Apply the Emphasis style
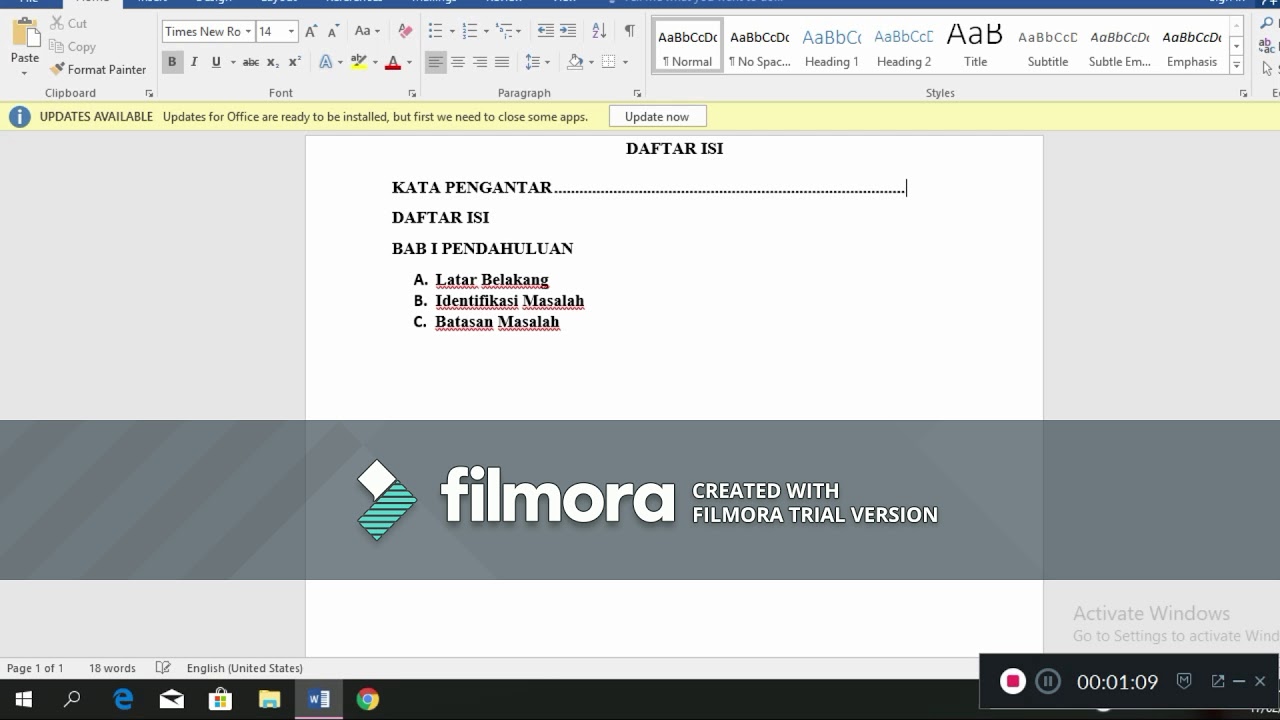Screen dimensions: 1280x720 point(1192,46)
